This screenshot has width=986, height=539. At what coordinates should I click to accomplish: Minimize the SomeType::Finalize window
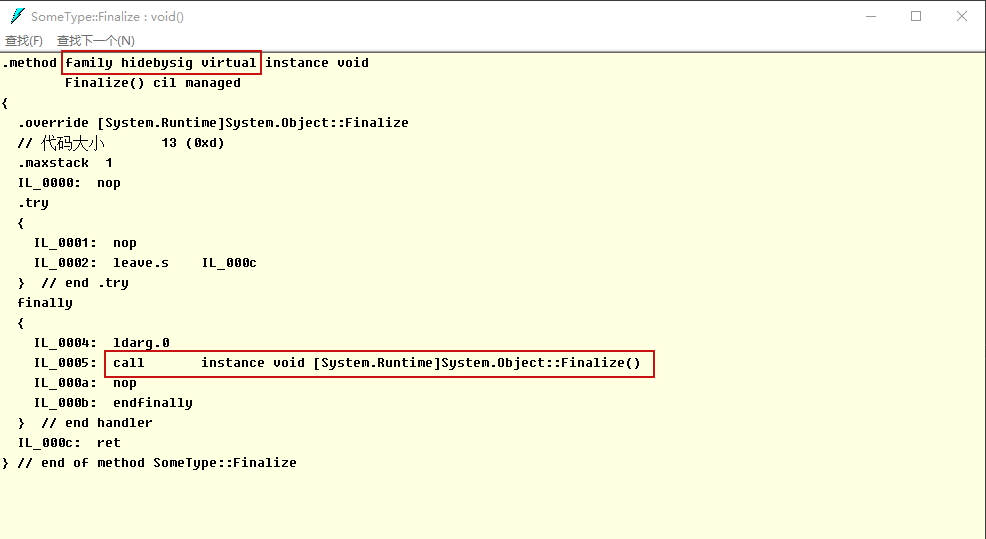[871, 16]
